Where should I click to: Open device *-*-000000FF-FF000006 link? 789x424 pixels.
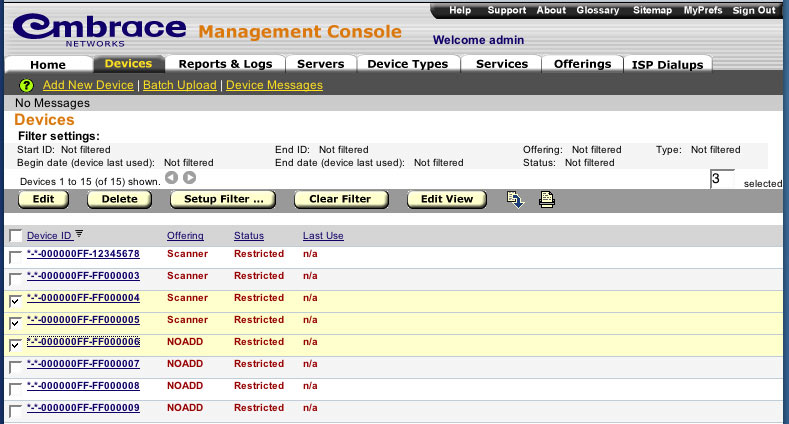click(83, 342)
